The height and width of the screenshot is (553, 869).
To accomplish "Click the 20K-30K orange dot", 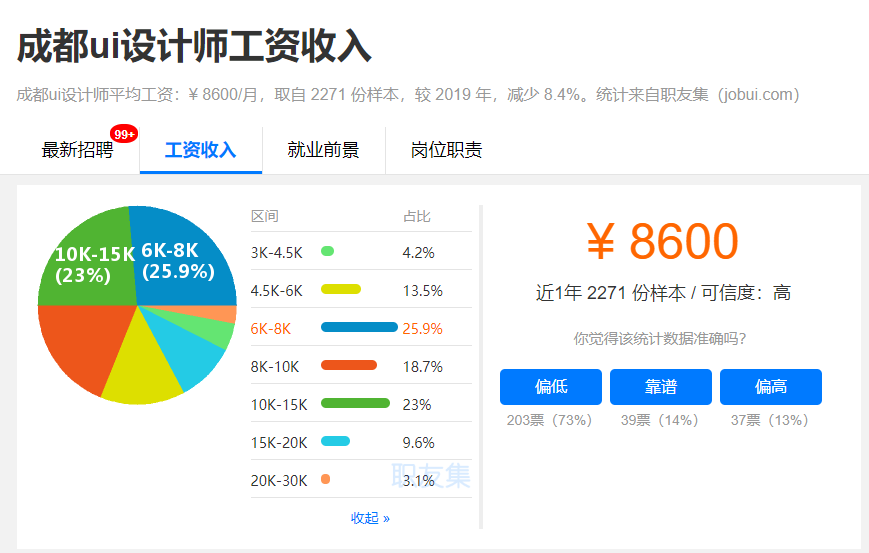I will [325, 479].
